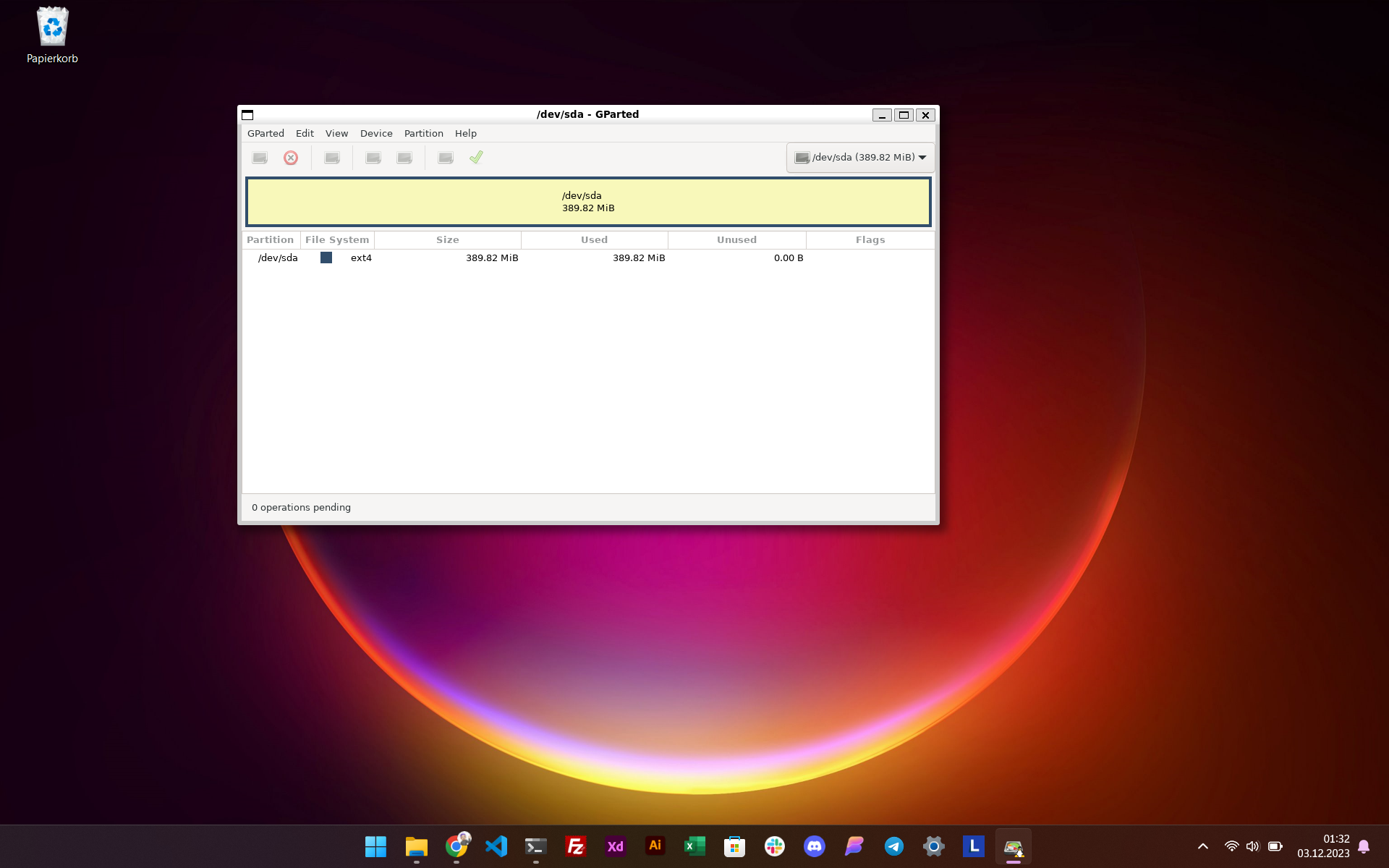Click the Undo Last Operation toolbar icon
Viewport: 1389px width, 868px height.
446,158
